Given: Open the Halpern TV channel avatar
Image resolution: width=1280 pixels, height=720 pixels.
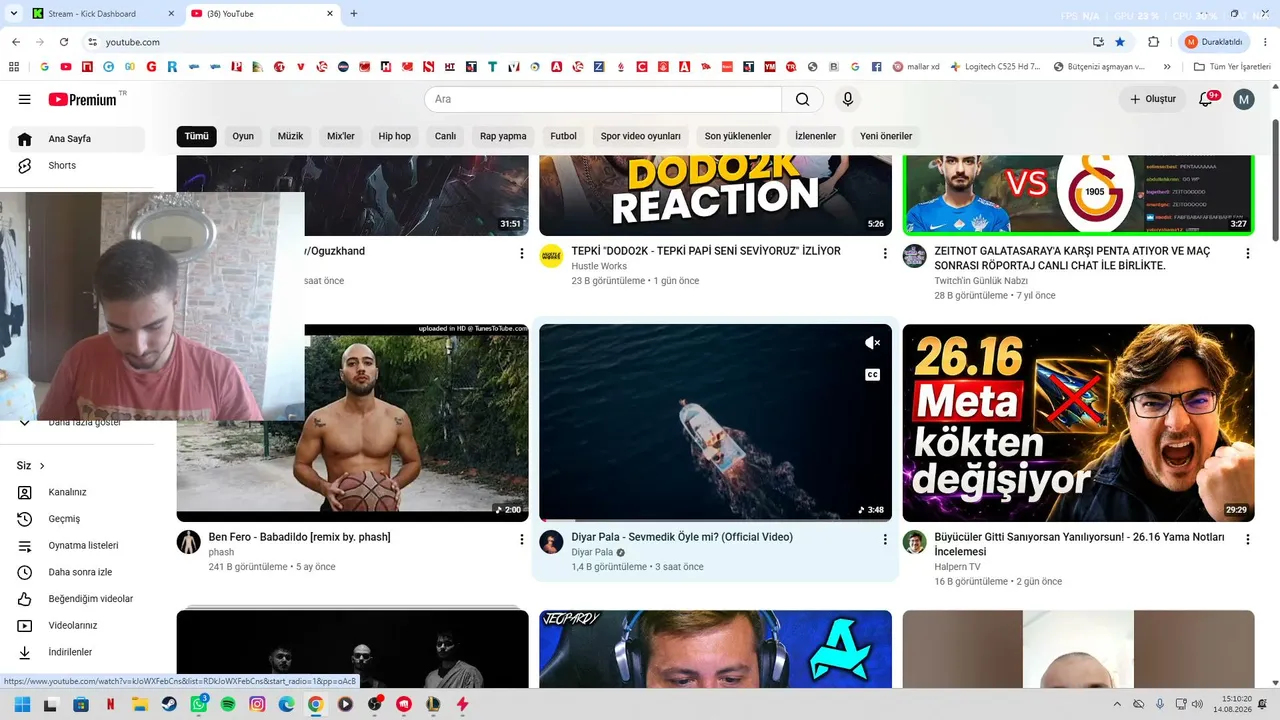Looking at the screenshot, I should [x=914, y=542].
